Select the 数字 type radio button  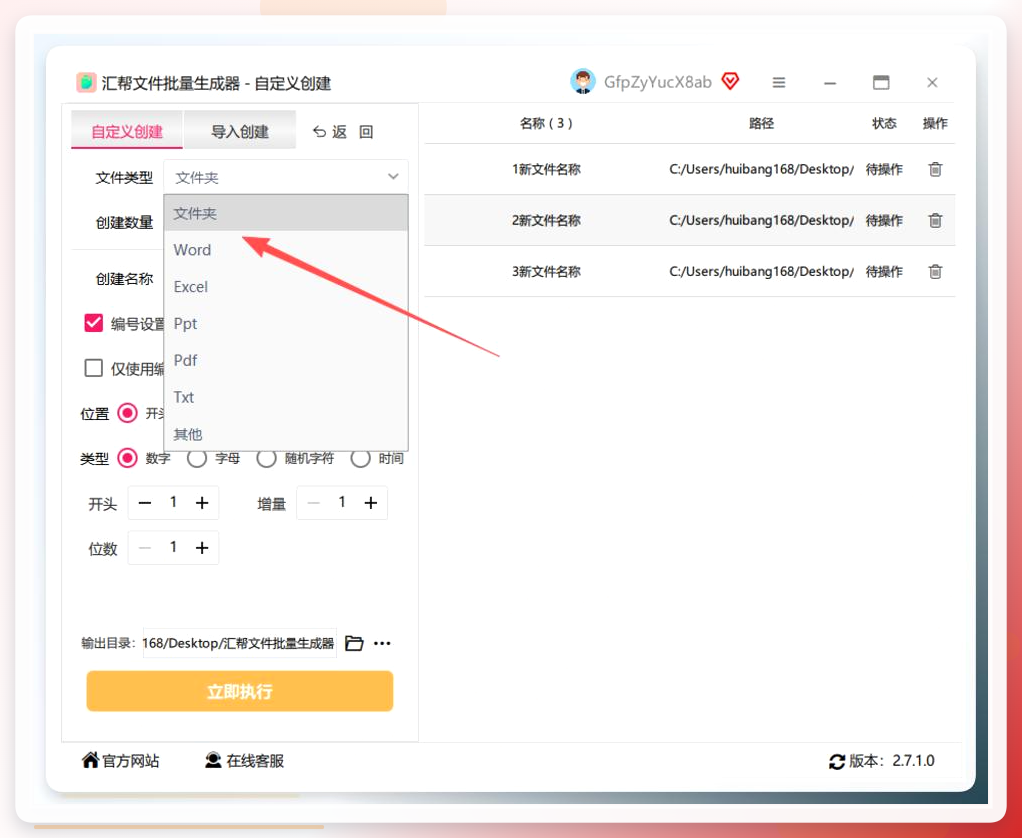click(x=127, y=458)
